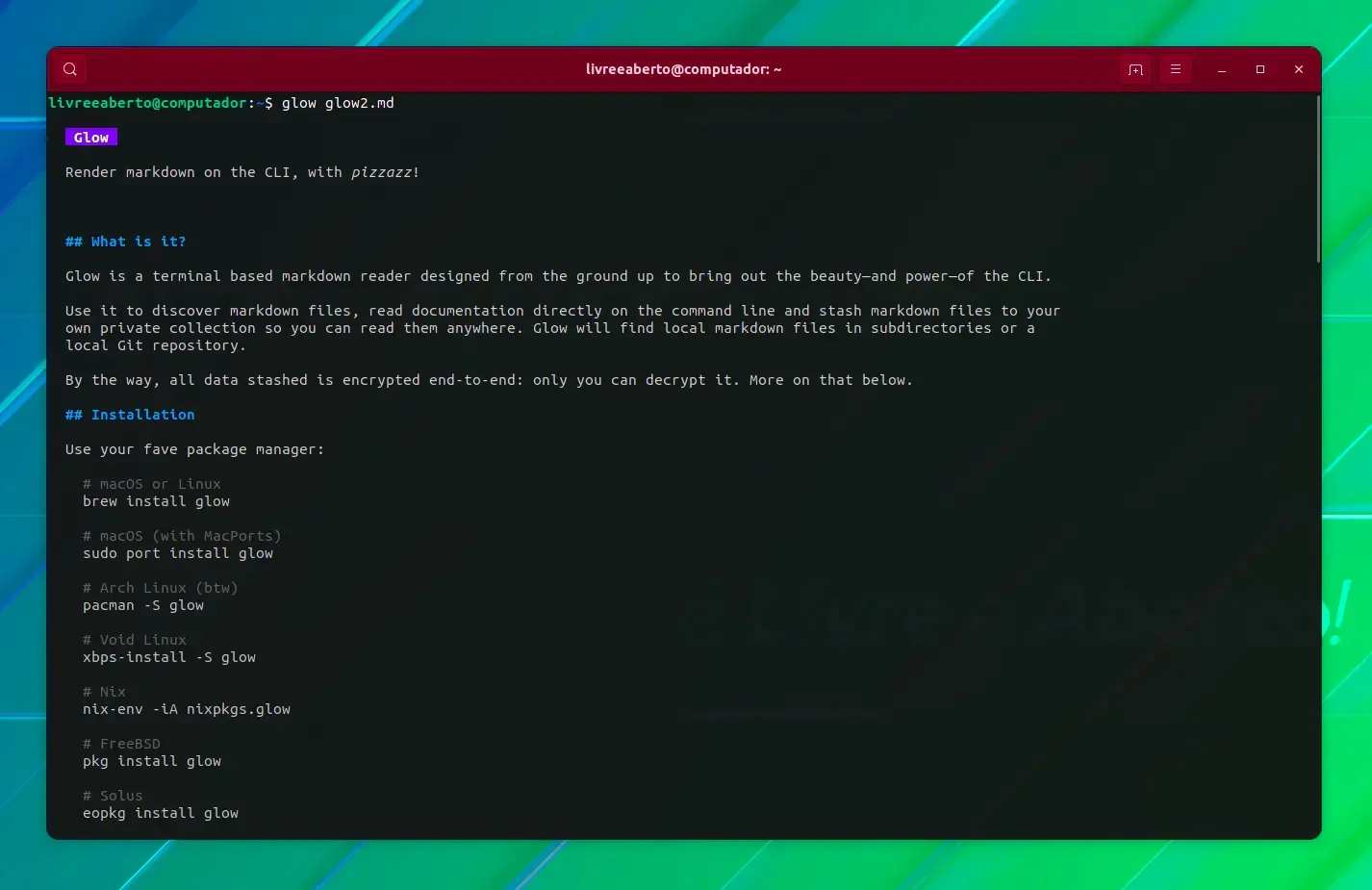Click the "pacman -S glow" command
Image resolution: width=1372 pixels, height=890 pixels.
point(143,605)
